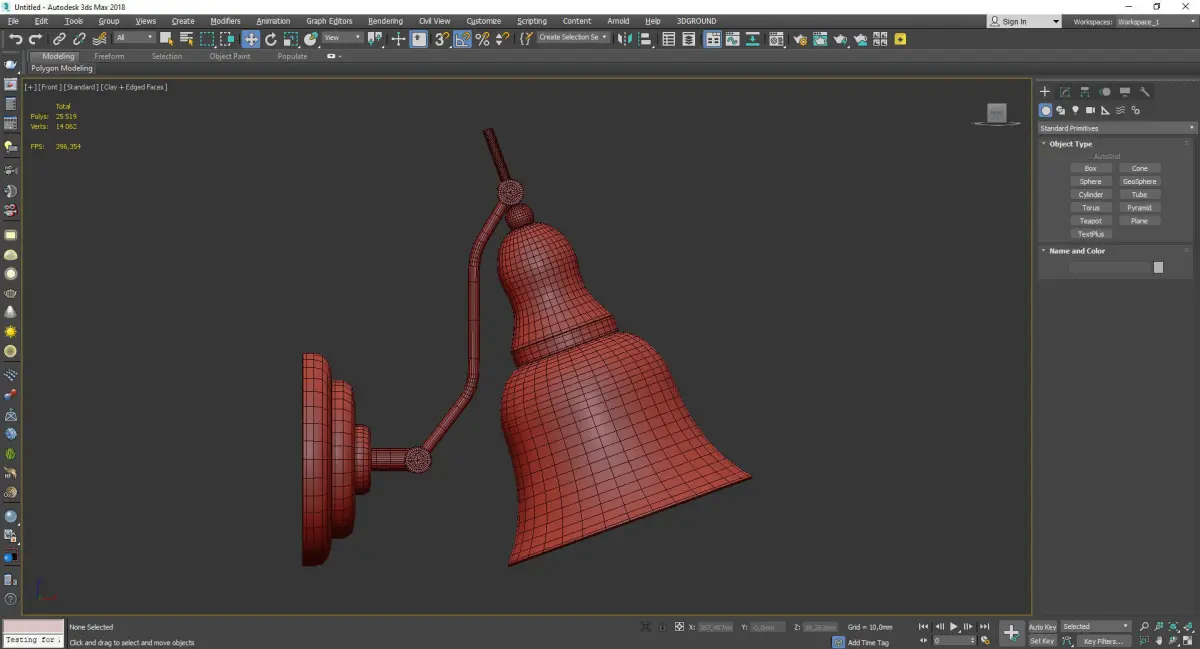Toggle the Percent Snap button
The image size is (1200, 649).
coord(482,39)
